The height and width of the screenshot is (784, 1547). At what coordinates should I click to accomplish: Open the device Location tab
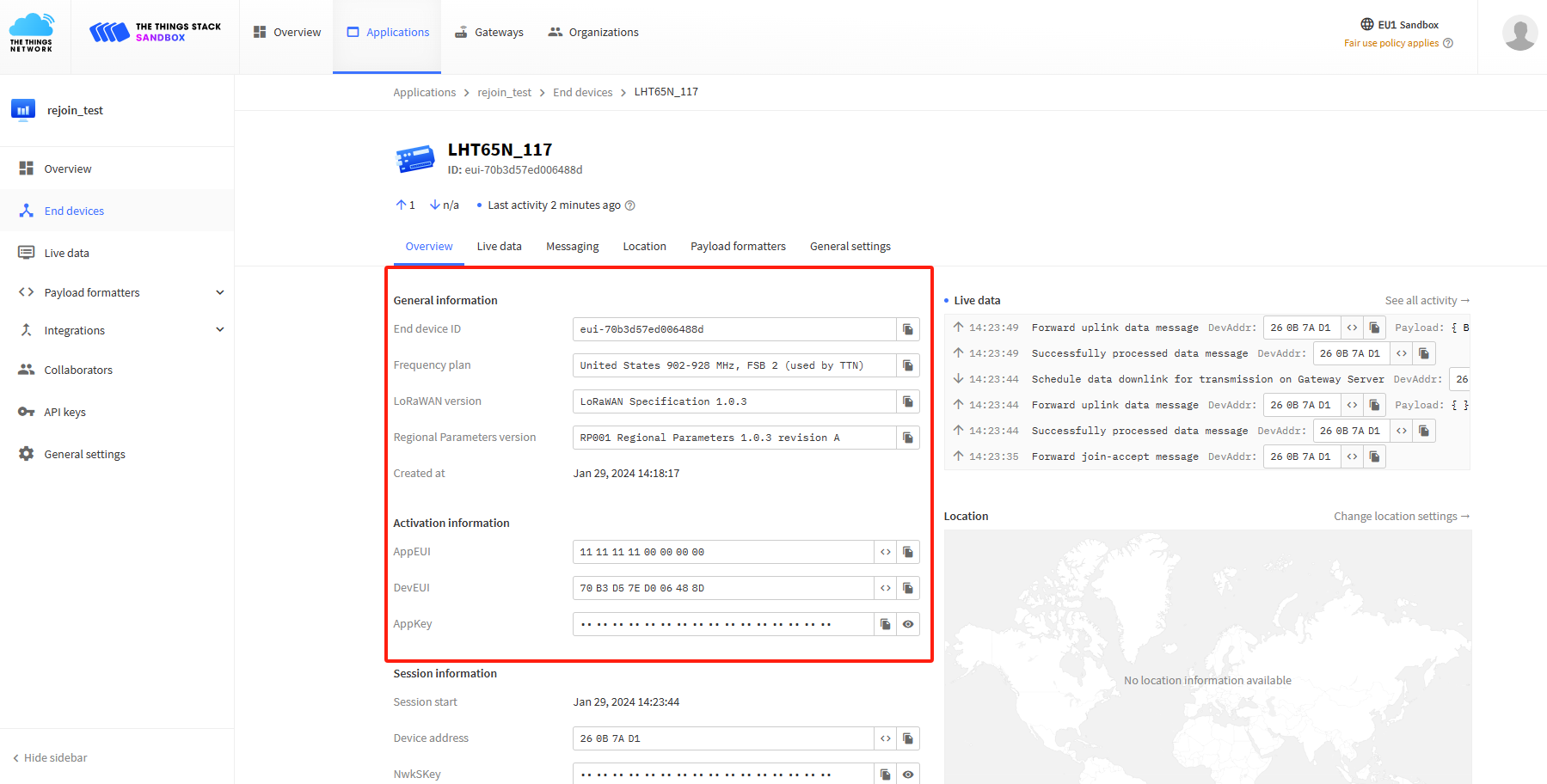click(645, 247)
